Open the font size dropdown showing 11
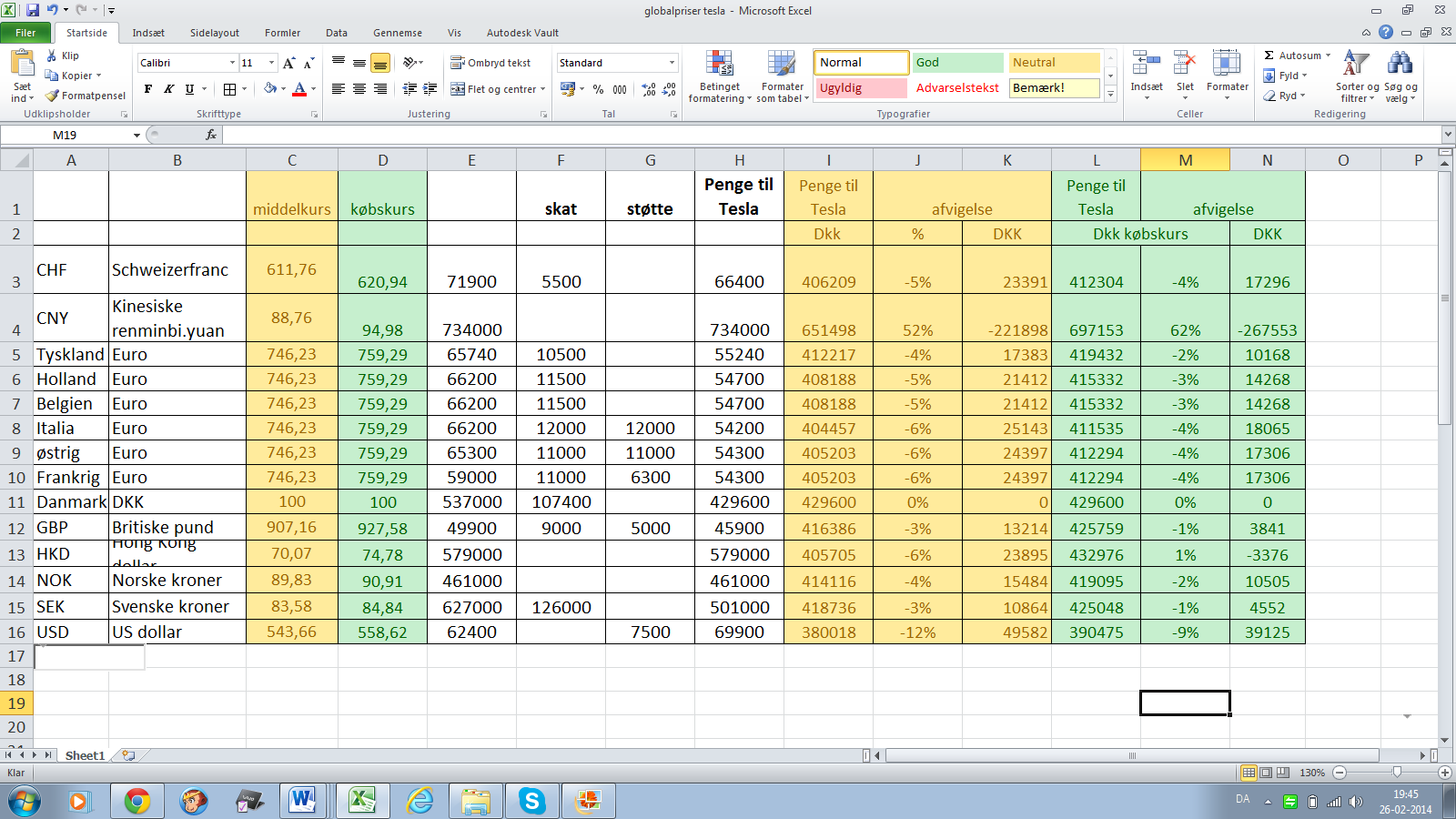The height and width of the screenshot is (819, 1456). click(x=271, y=63)
